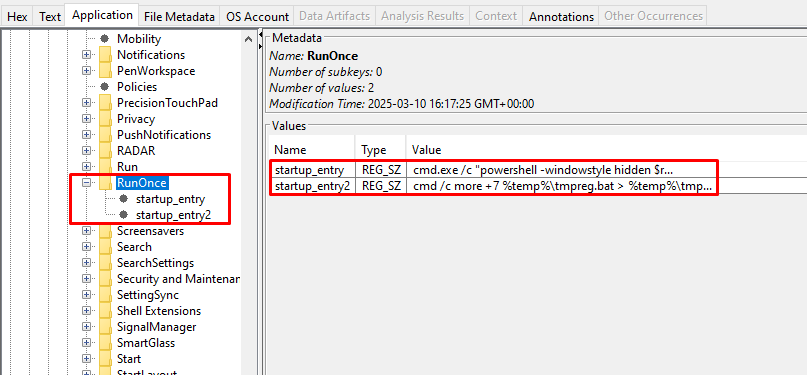Image resolution: width=807 pixels, height=375 pixels.
Task: Expand the Search registry key
Action: pyautogui.click(x=86, y=247)
